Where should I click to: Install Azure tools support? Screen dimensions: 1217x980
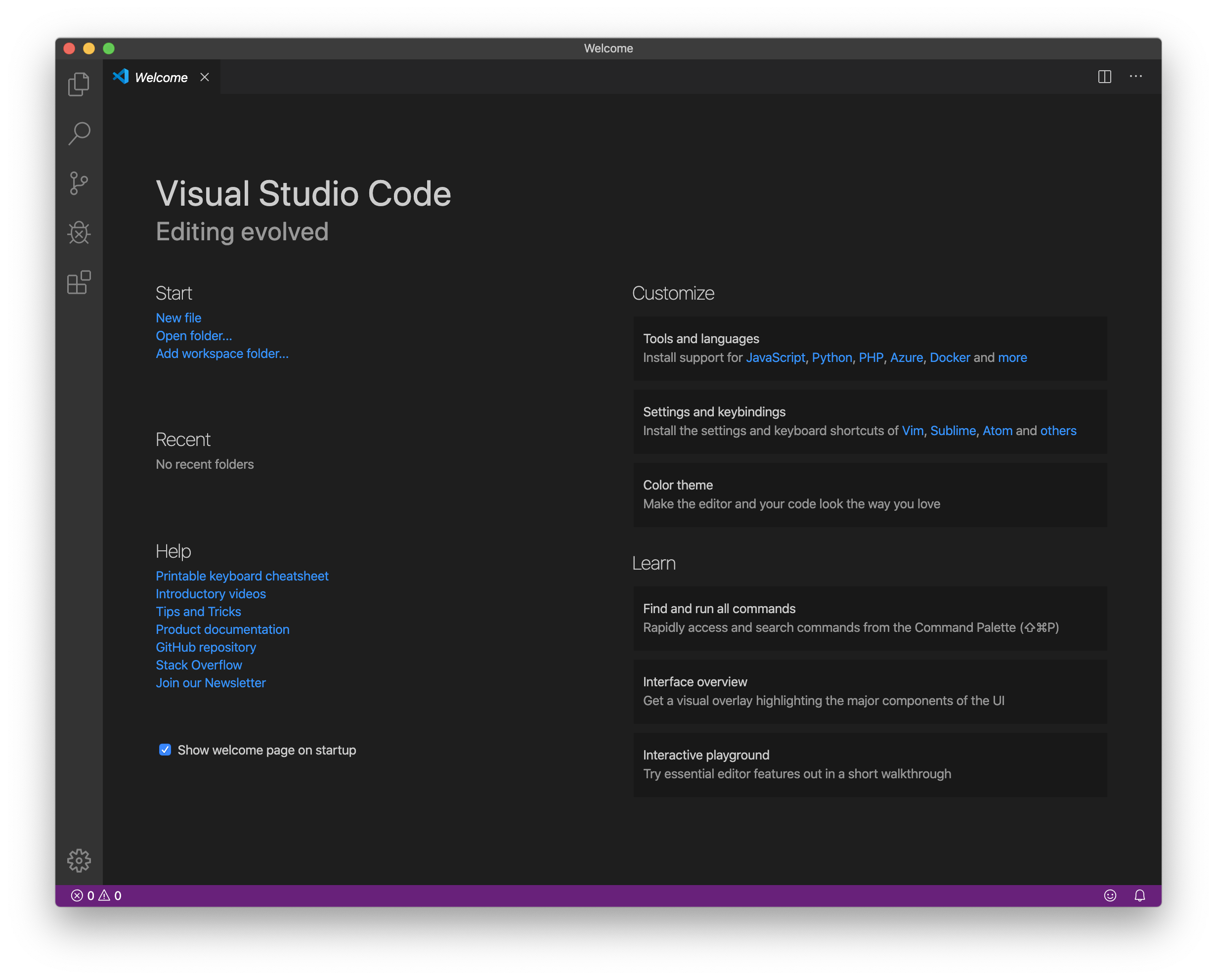pos(907,357)
